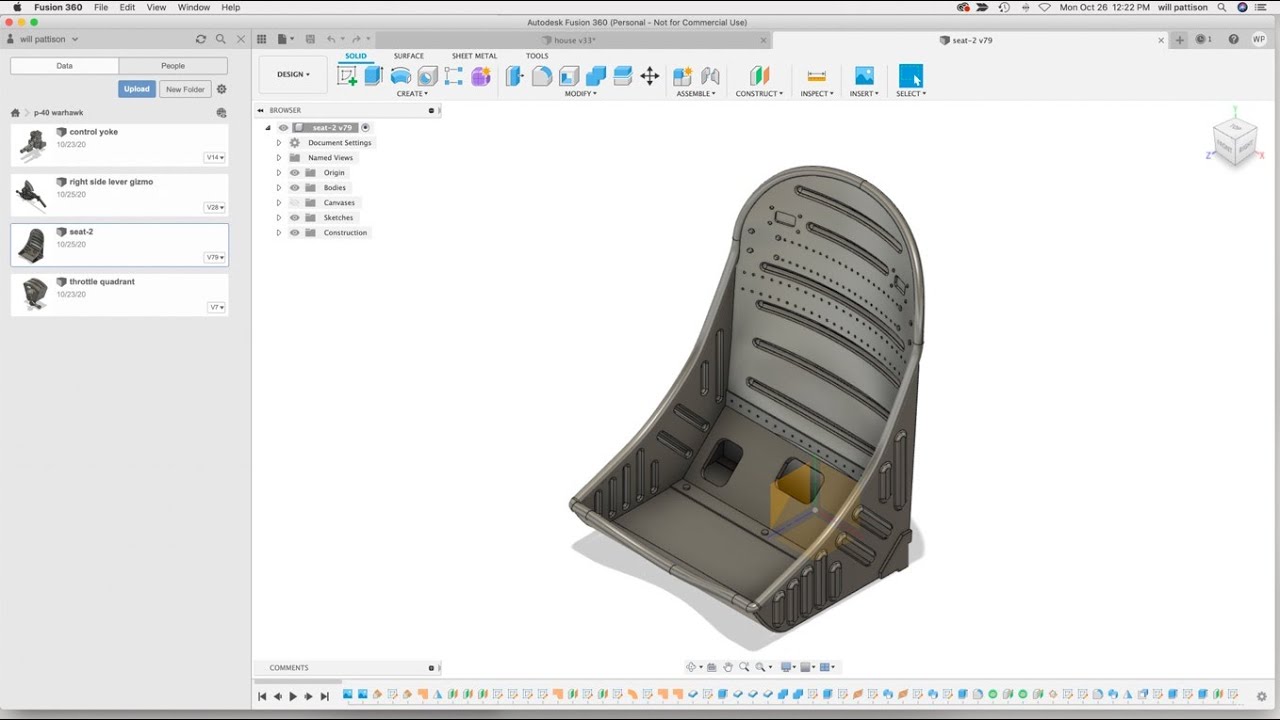Select the Shell tool
Image resolution: width=1280 pixels, height=720 pixels.
coord(569,76)
